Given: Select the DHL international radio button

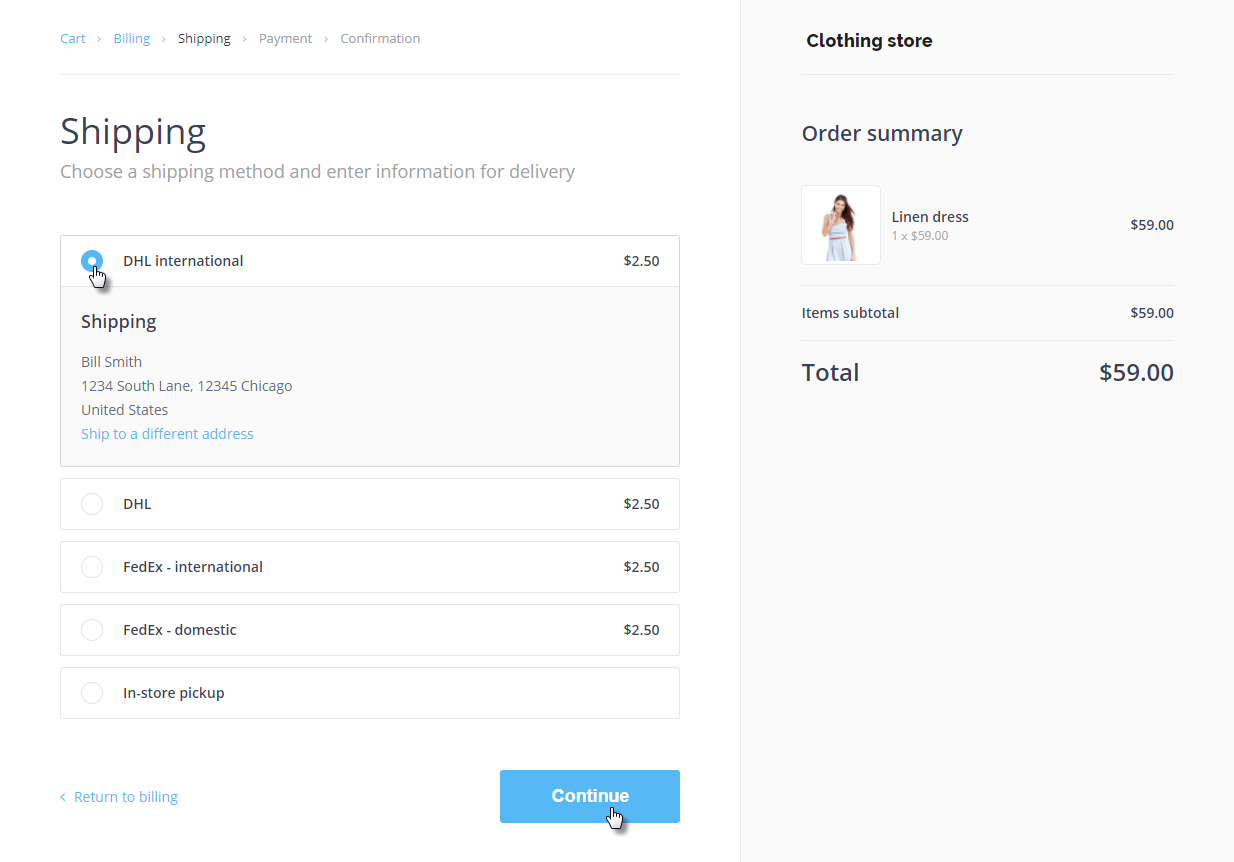Looking at the screenshot, I should tap(92, 261).
